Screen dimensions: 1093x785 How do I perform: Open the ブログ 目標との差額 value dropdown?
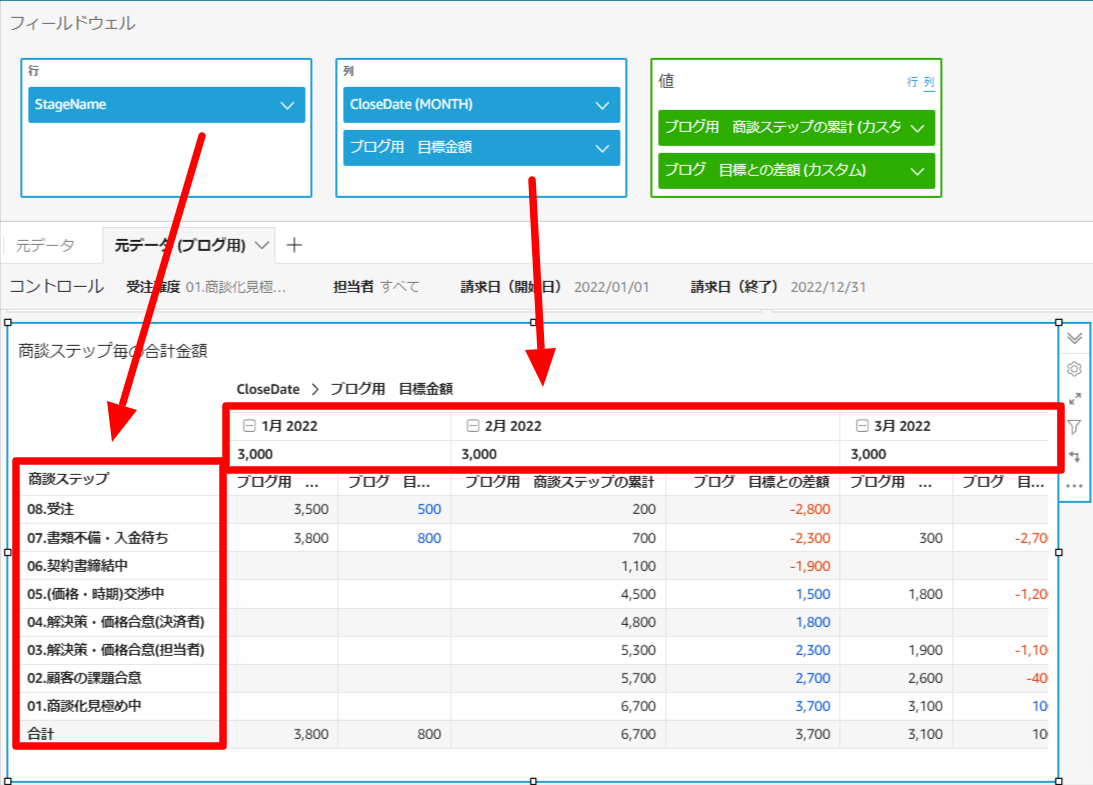(x=917, y=171)
